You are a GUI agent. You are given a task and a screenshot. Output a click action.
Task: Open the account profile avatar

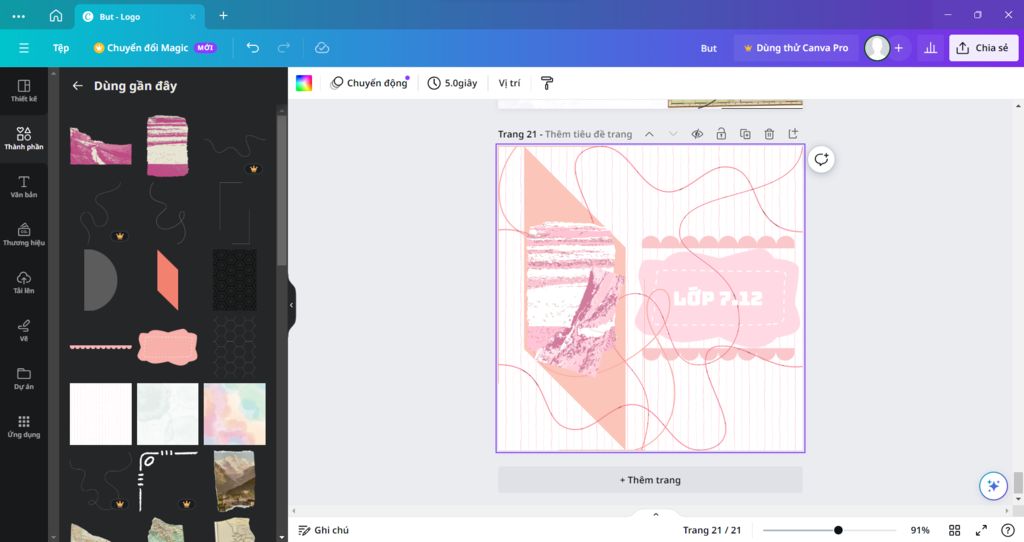click(876, 48)
